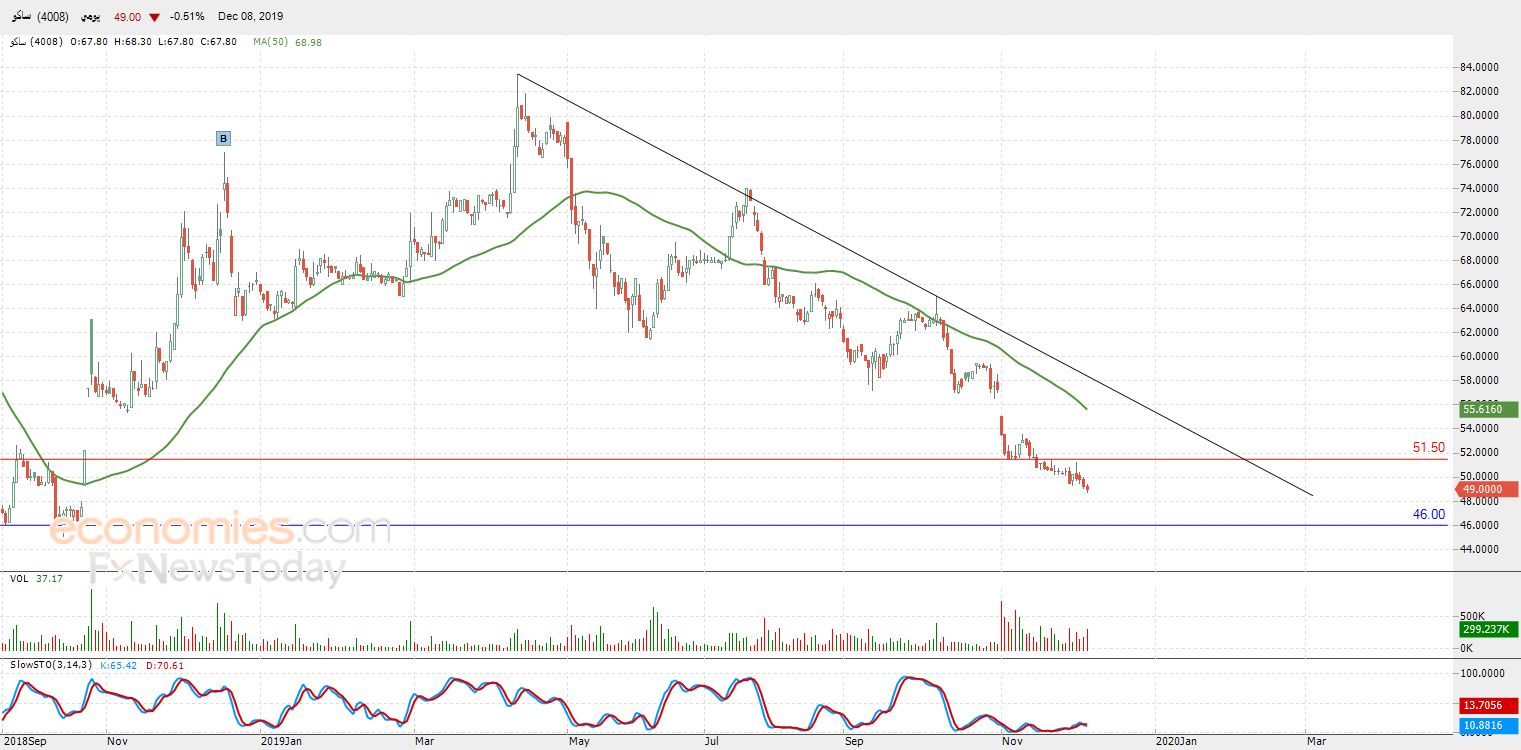The image size is (1521, 750).
Task: Click the K:65.42 stochastic reading
Action: (119, 665)
